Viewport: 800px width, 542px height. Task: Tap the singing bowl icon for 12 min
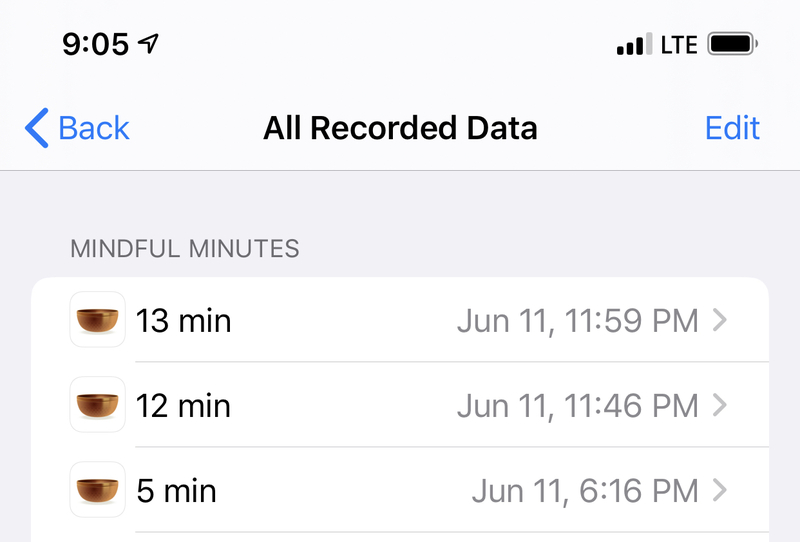[97, 405]
